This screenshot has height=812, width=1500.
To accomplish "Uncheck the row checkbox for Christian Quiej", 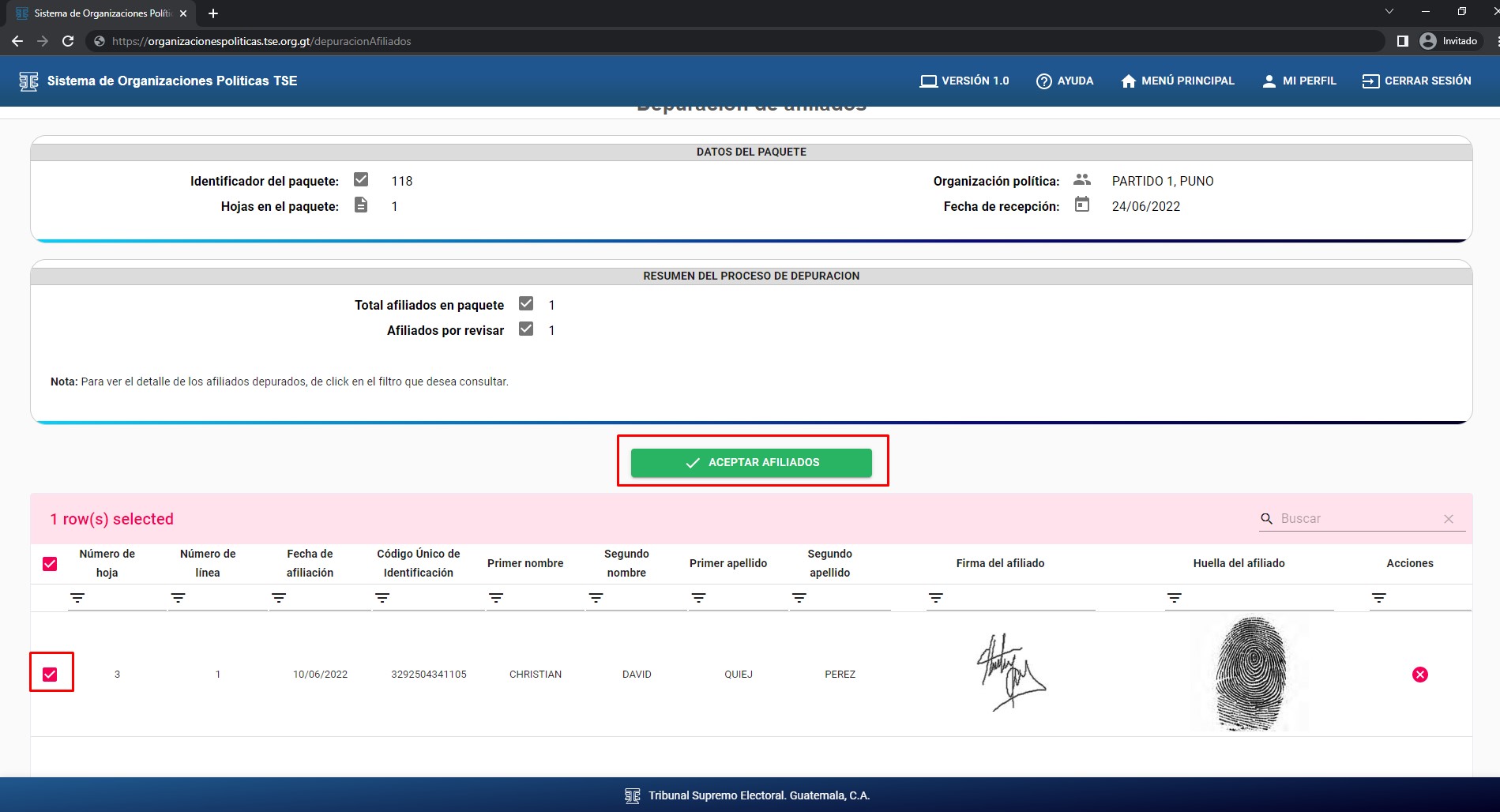I will 50,675.
